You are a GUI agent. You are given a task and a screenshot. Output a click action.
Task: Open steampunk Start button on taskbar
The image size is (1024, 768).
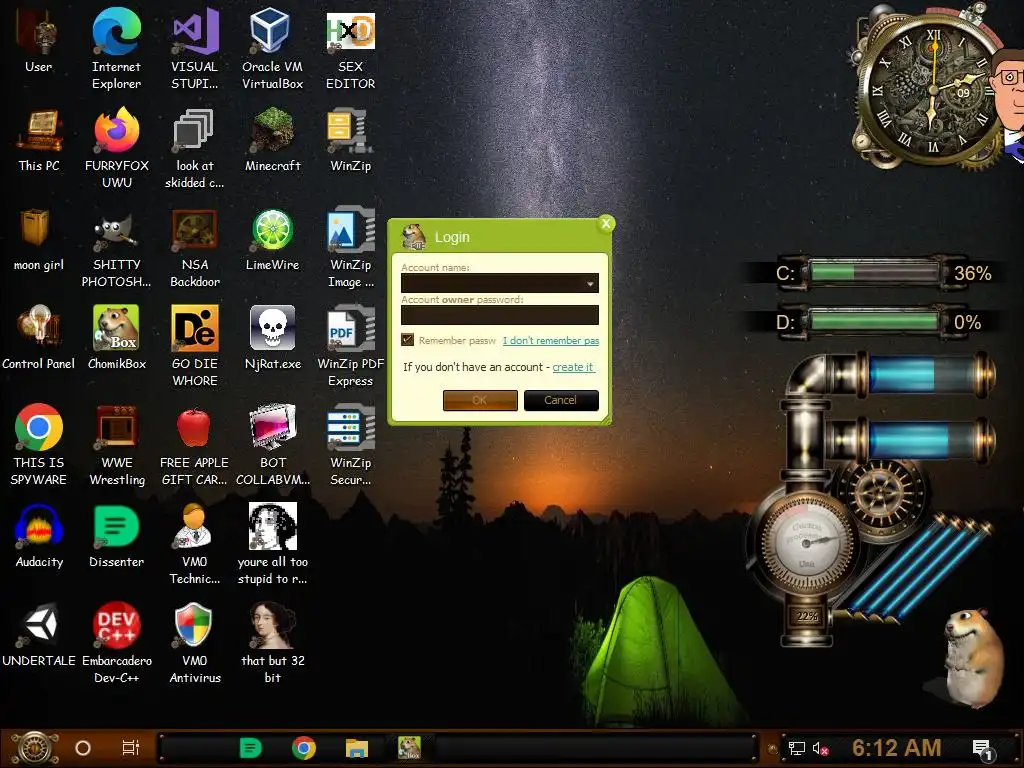36,748
